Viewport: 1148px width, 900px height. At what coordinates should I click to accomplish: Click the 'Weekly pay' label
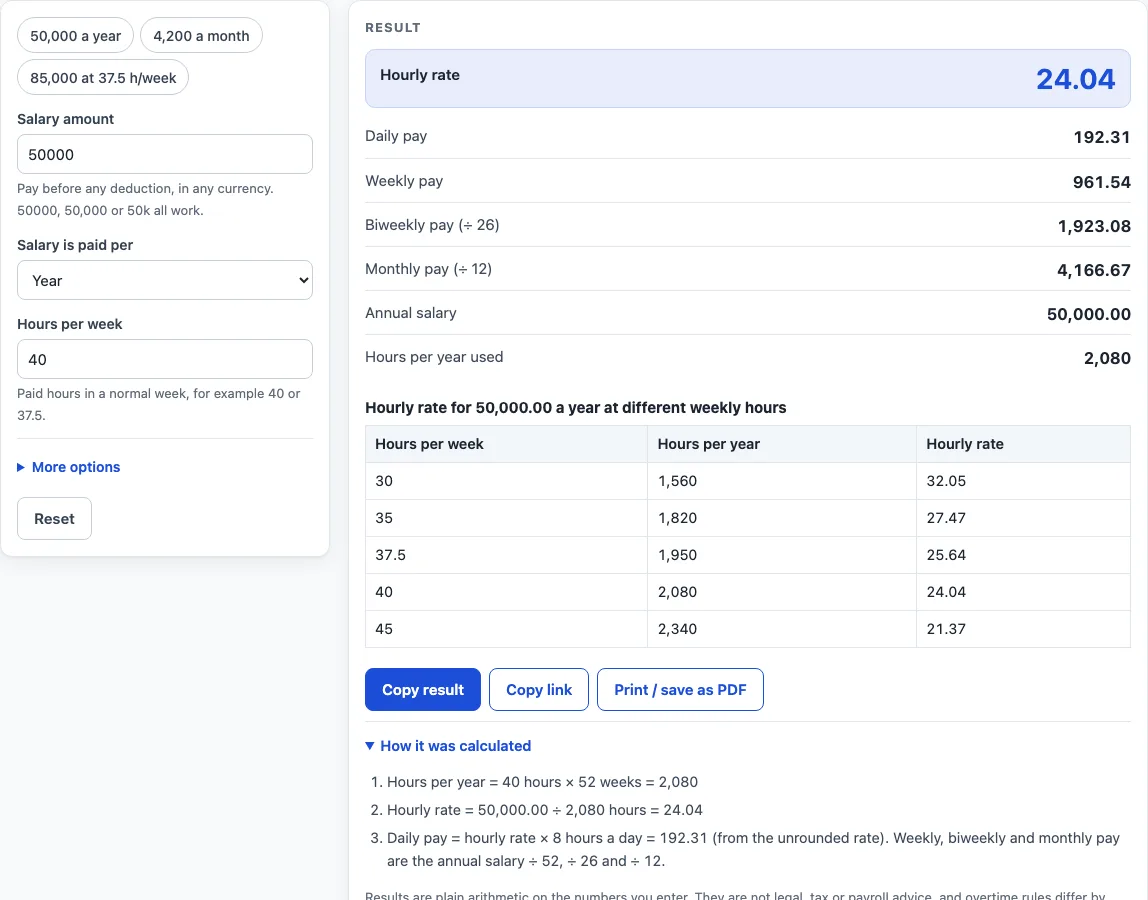[x=404, y=181]
